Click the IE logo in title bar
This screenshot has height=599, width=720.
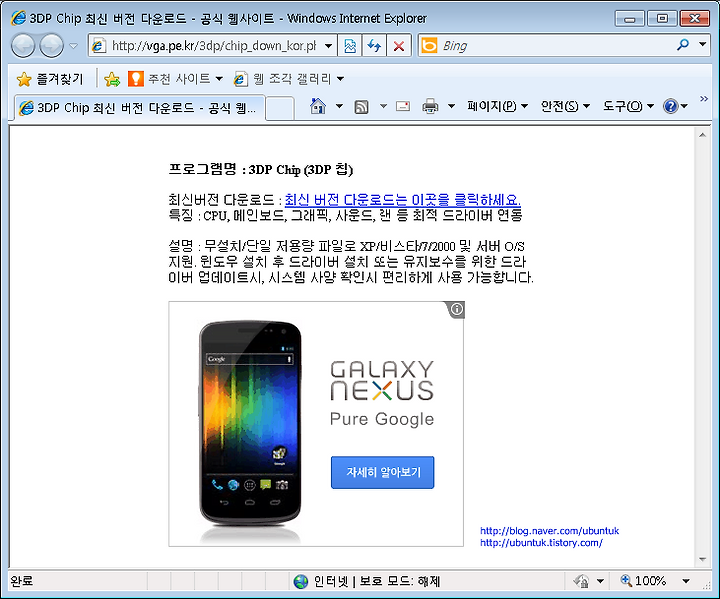pyautogui.click(x=19, y=18)
